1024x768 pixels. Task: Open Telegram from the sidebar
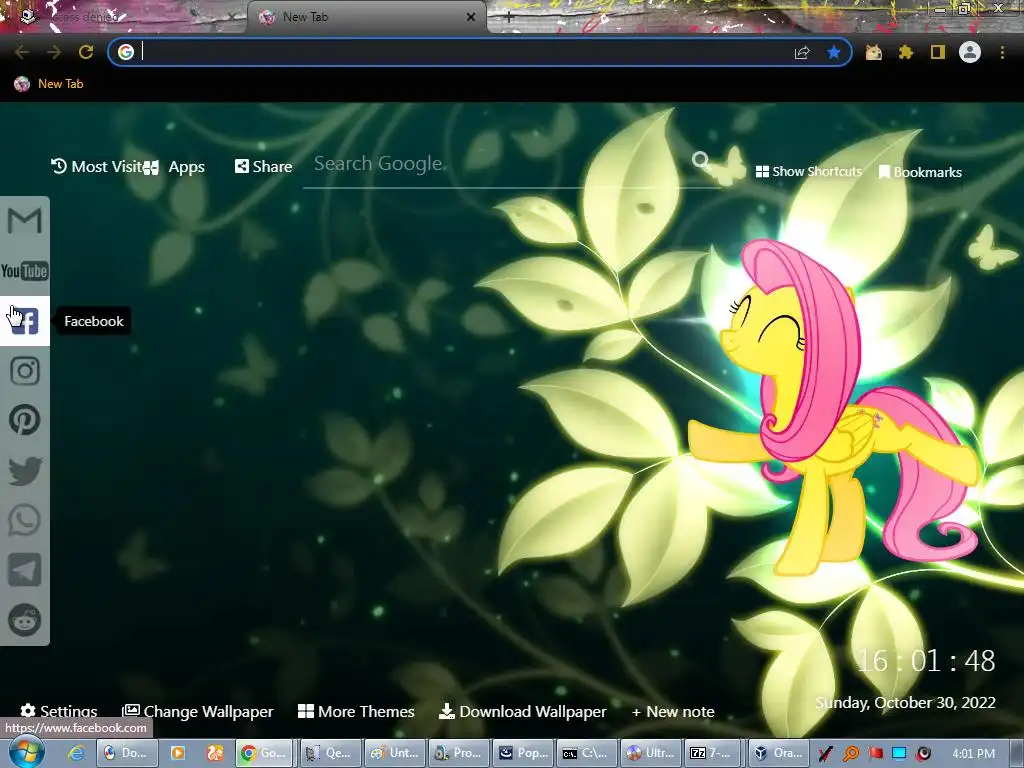tap(25, 570)
